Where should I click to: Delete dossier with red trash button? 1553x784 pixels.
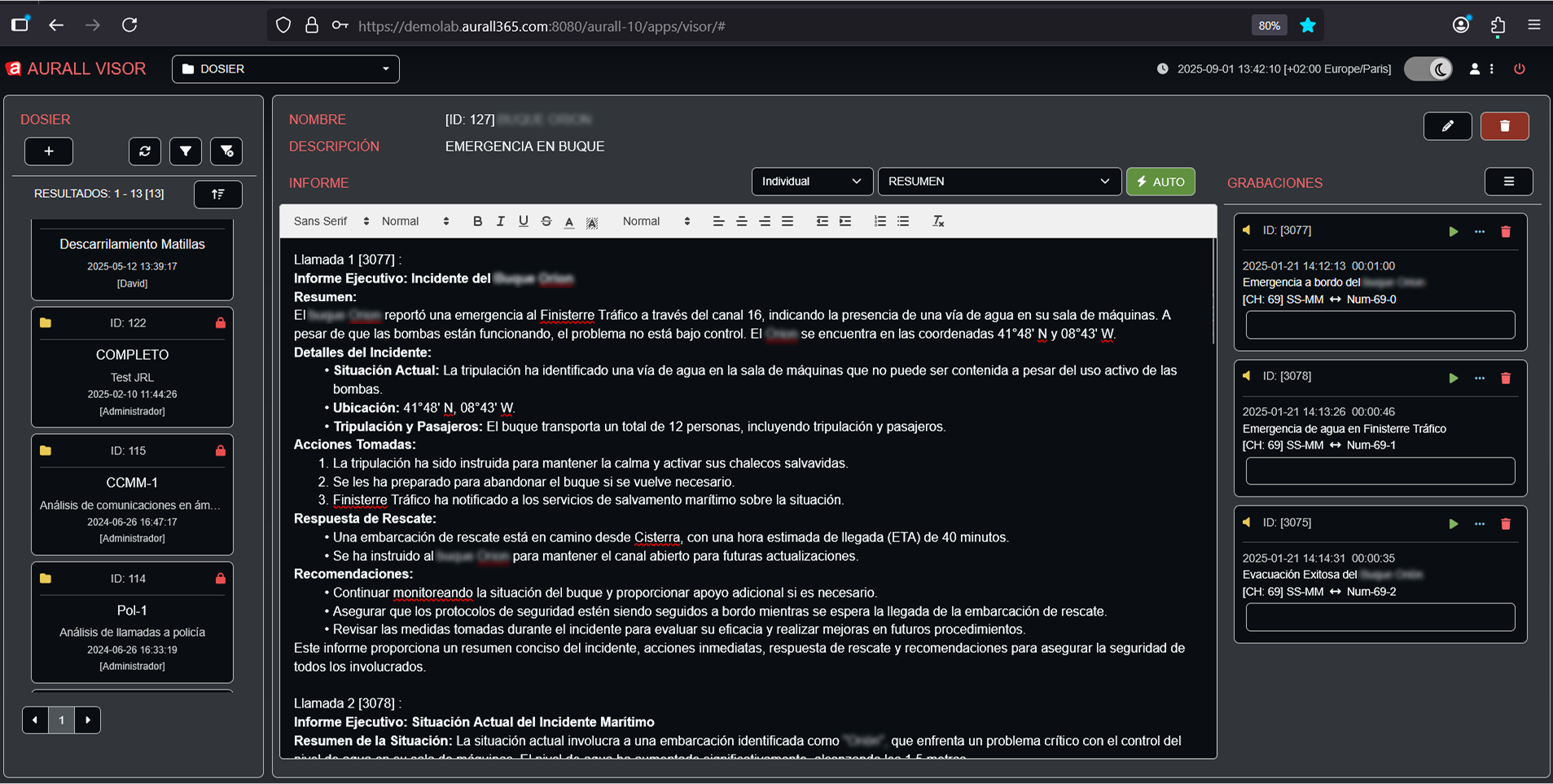1504,126
